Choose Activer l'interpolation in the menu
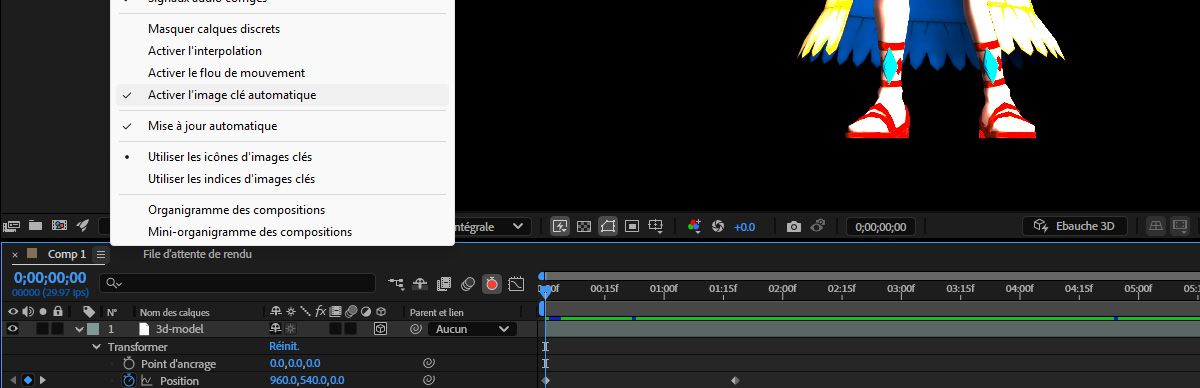Screen dimensions: 1200x388 tap(282, 51)
